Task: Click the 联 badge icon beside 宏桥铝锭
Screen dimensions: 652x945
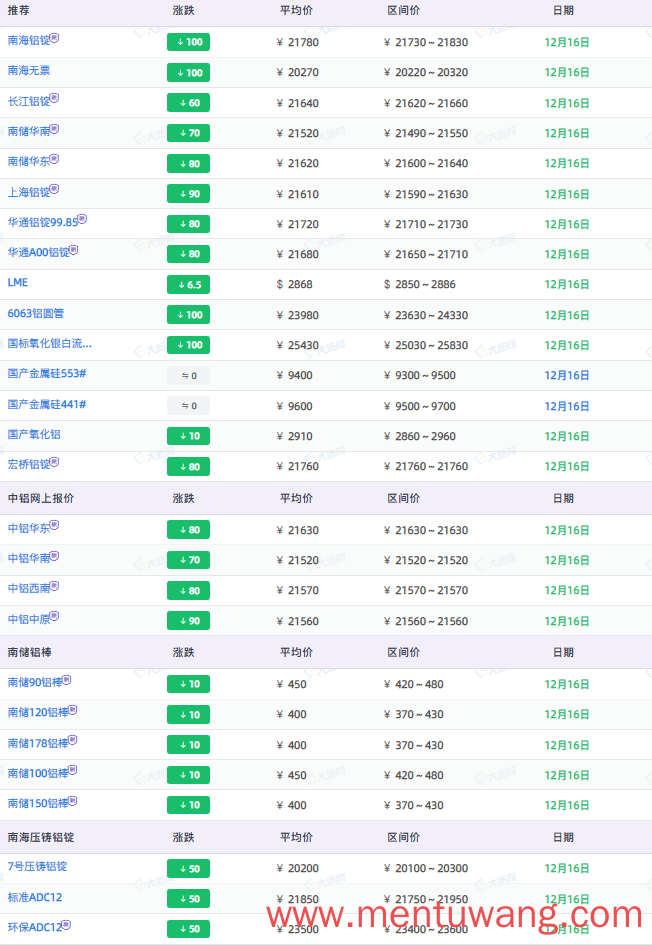Action: (x=54, y=462)
